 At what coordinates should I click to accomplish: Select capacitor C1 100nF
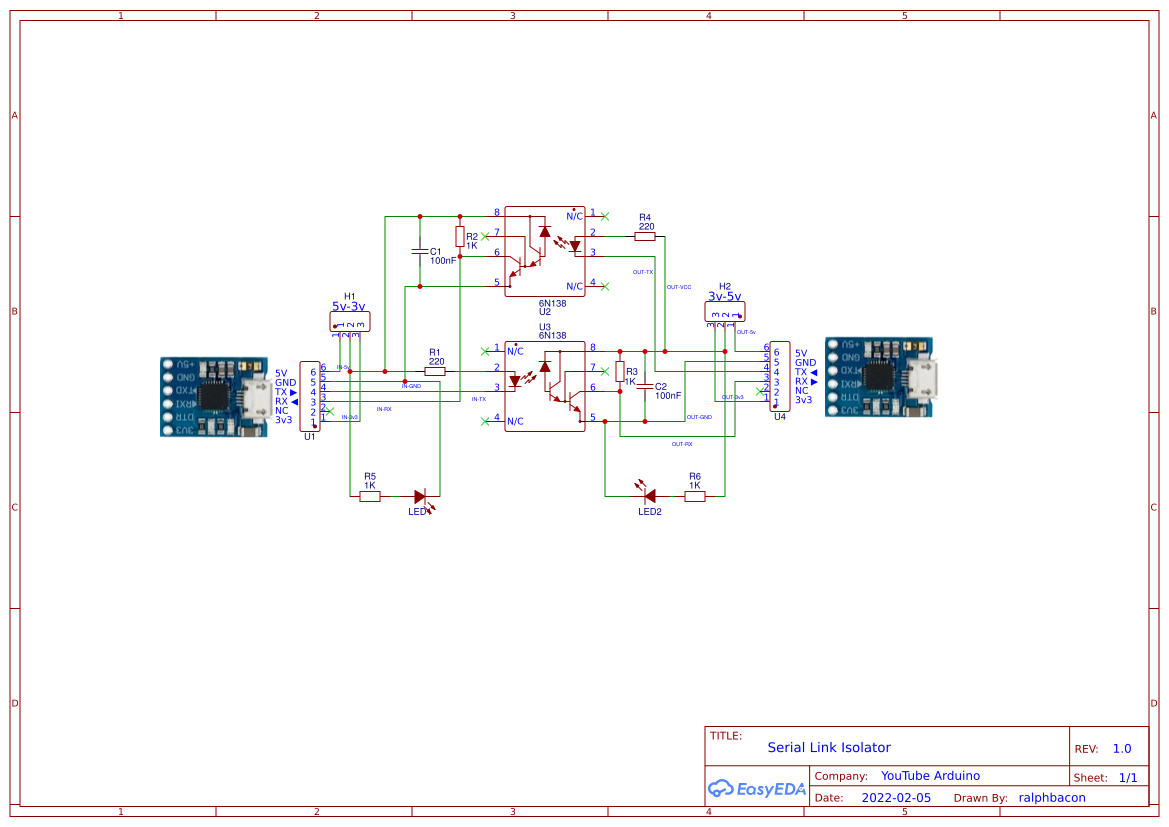tap(420, 252)
